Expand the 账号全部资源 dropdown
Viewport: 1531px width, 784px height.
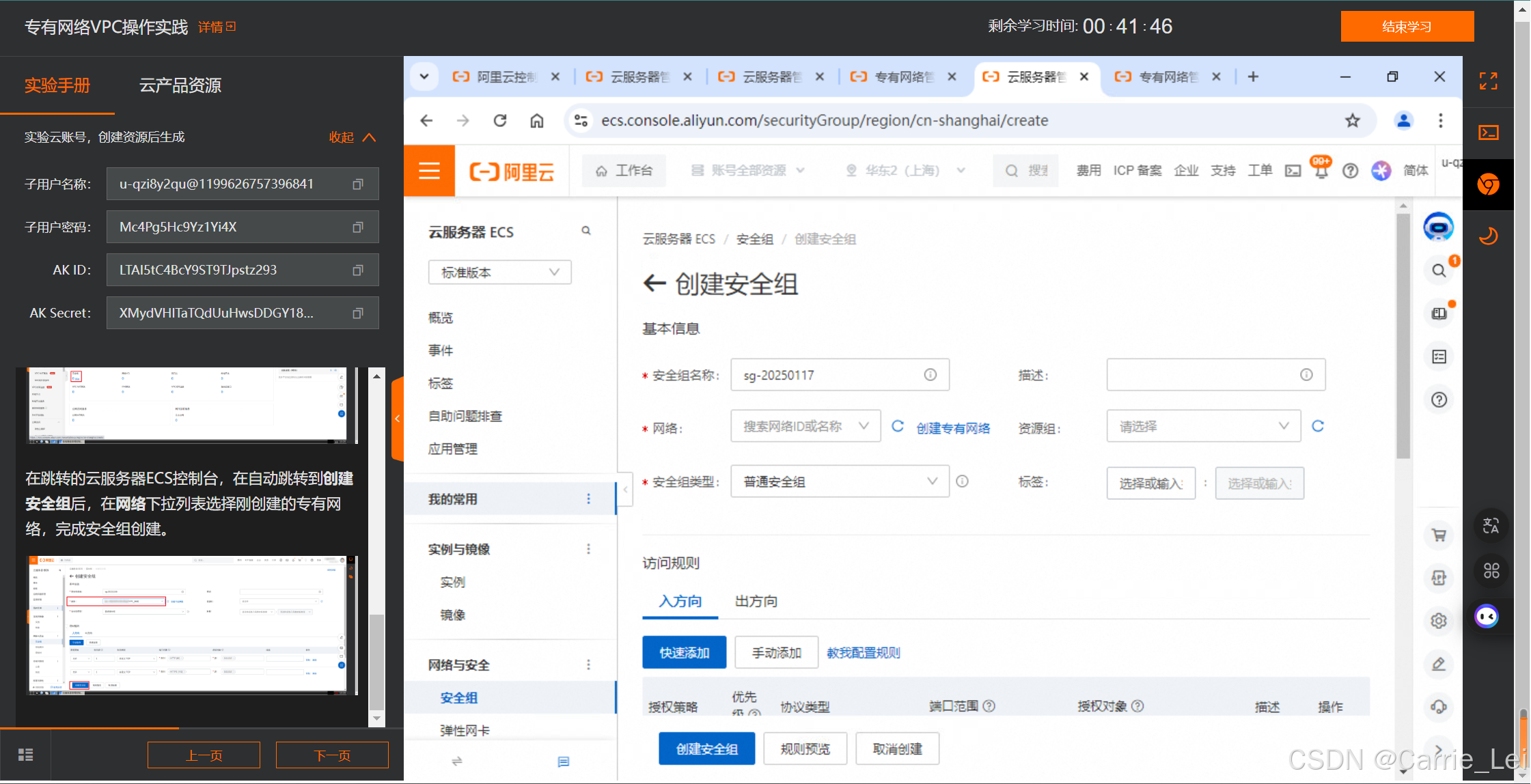pos(747,171)
